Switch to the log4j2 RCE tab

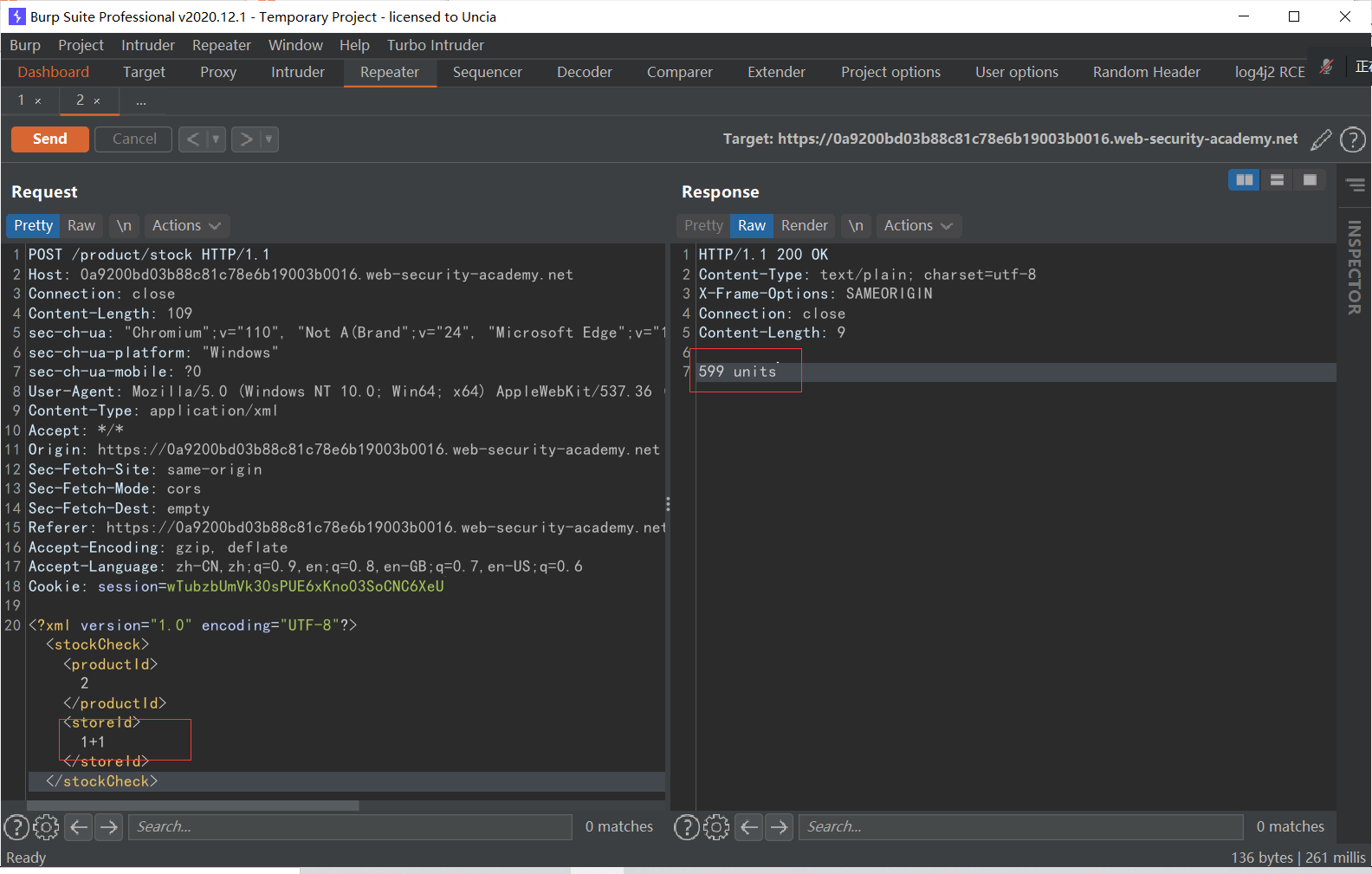click(1270, 72)
